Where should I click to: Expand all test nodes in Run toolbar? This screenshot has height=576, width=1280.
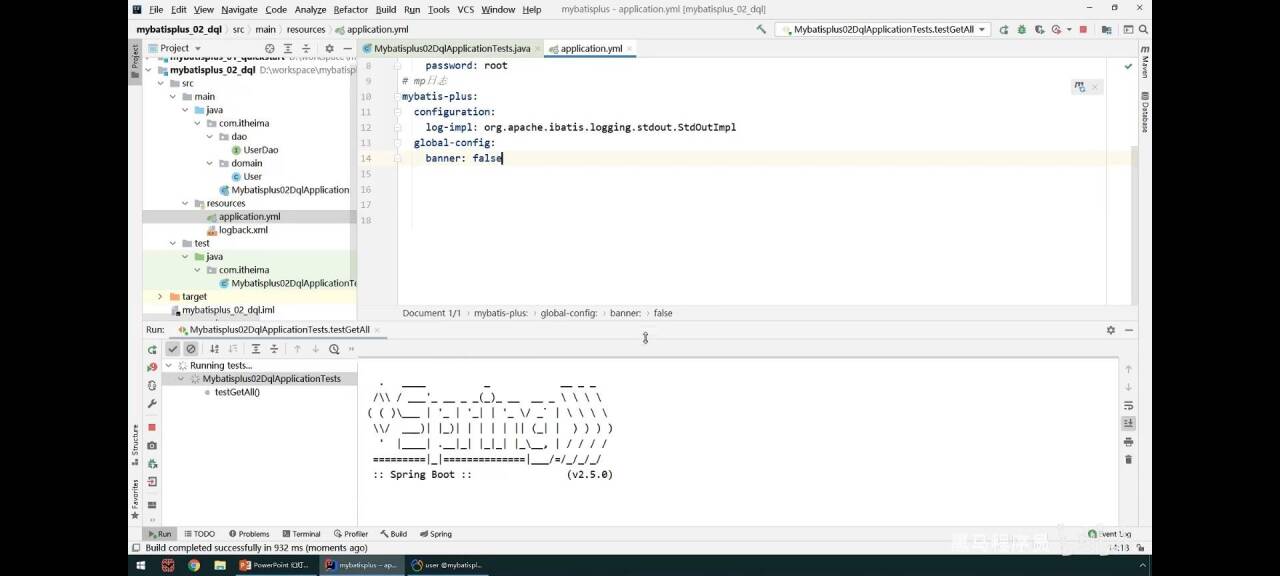[256, 349]
